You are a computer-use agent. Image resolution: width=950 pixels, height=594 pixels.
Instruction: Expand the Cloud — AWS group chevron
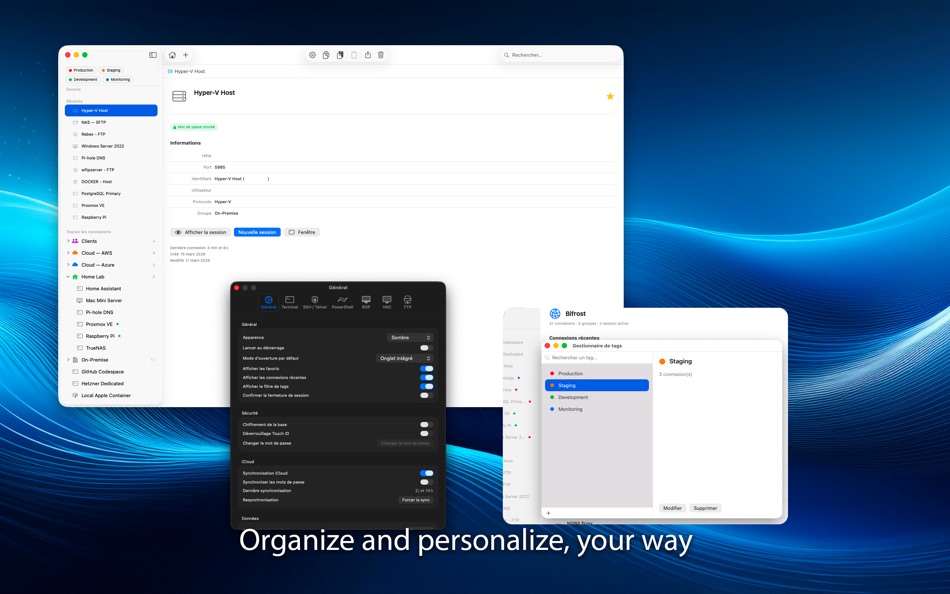(68, 253)
